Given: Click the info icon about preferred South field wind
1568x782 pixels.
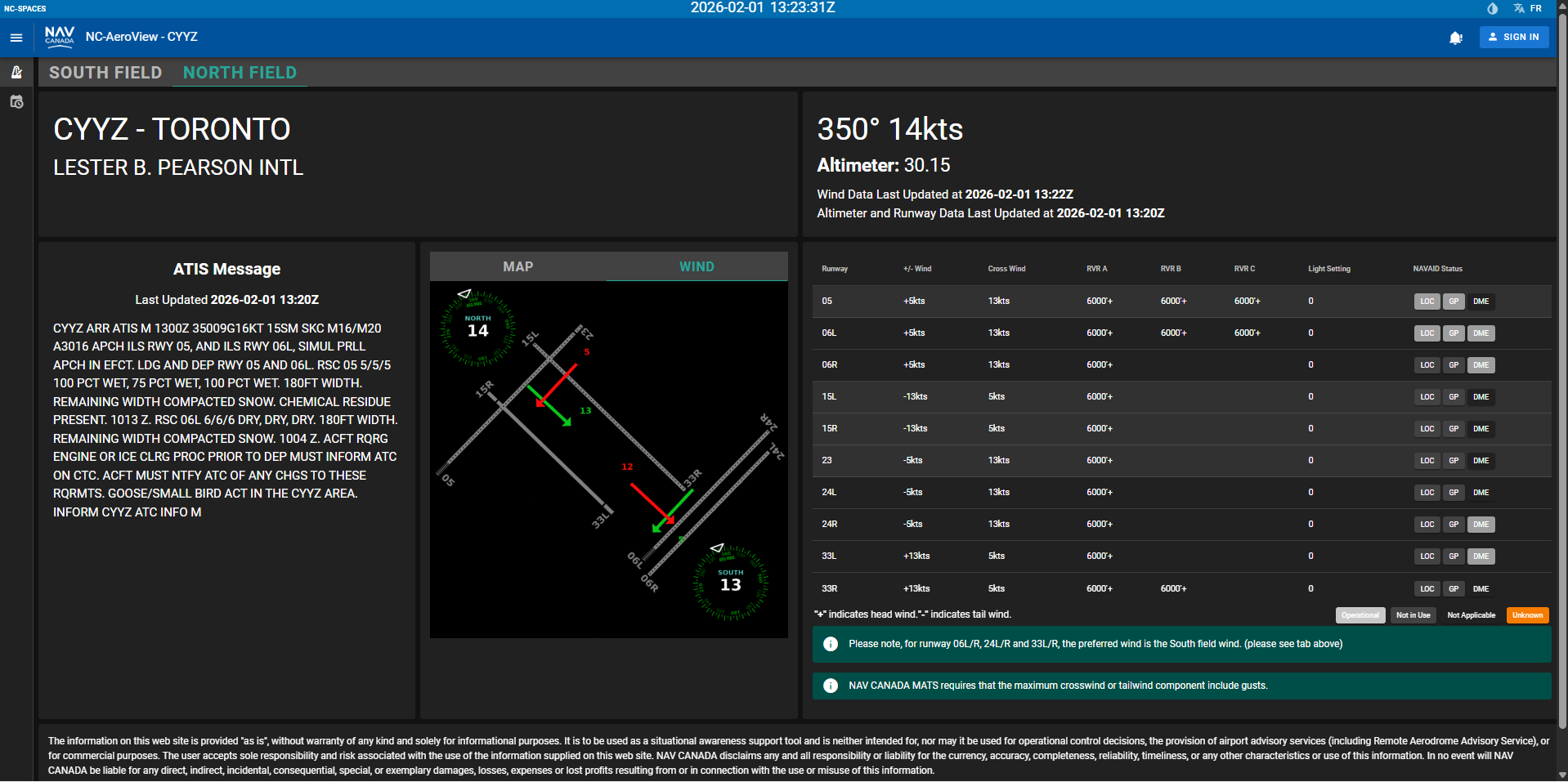Looking at the screenshot, I should (x=831, y=644).
